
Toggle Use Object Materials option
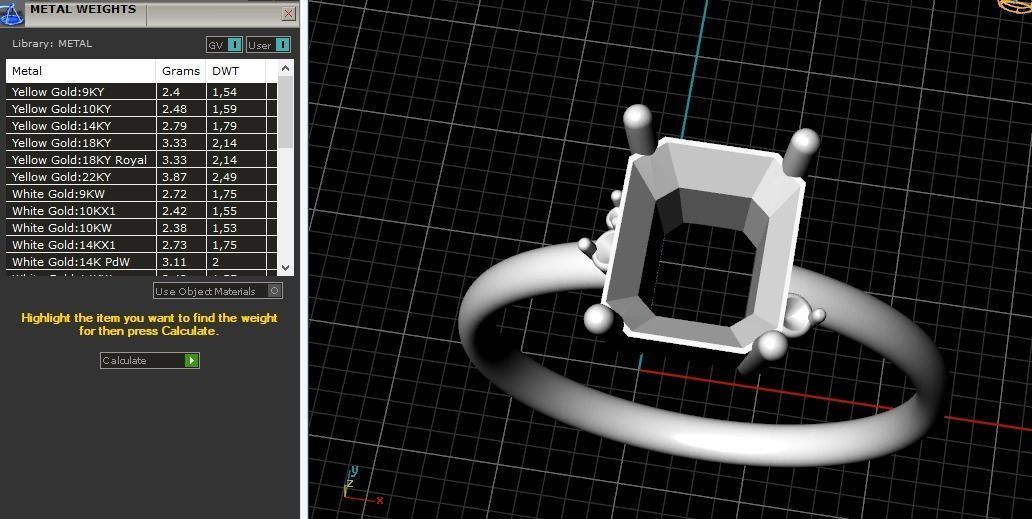tap(218, 291)
